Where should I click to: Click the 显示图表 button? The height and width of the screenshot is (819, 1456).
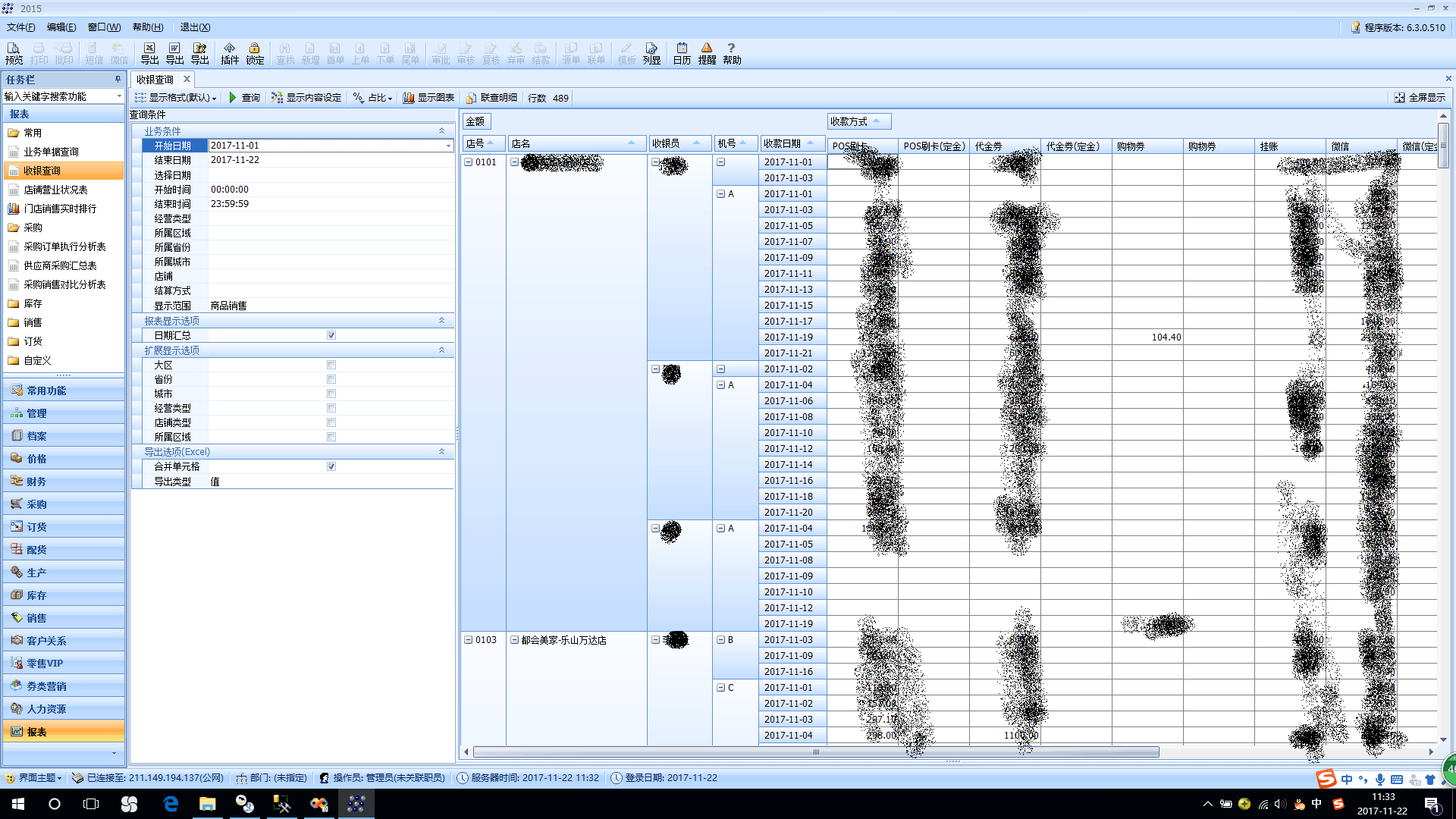click(x=428, y=98)
